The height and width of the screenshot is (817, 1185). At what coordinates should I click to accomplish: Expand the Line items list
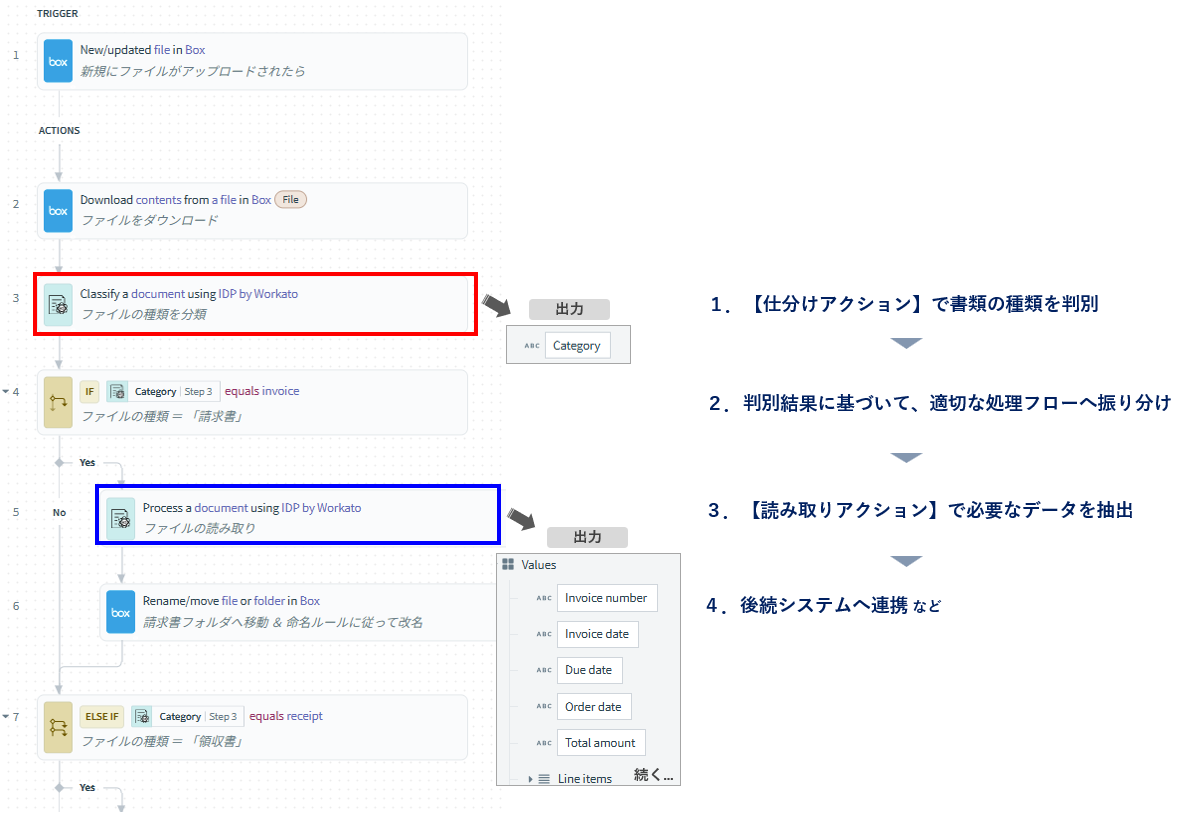tap(531, 778)
